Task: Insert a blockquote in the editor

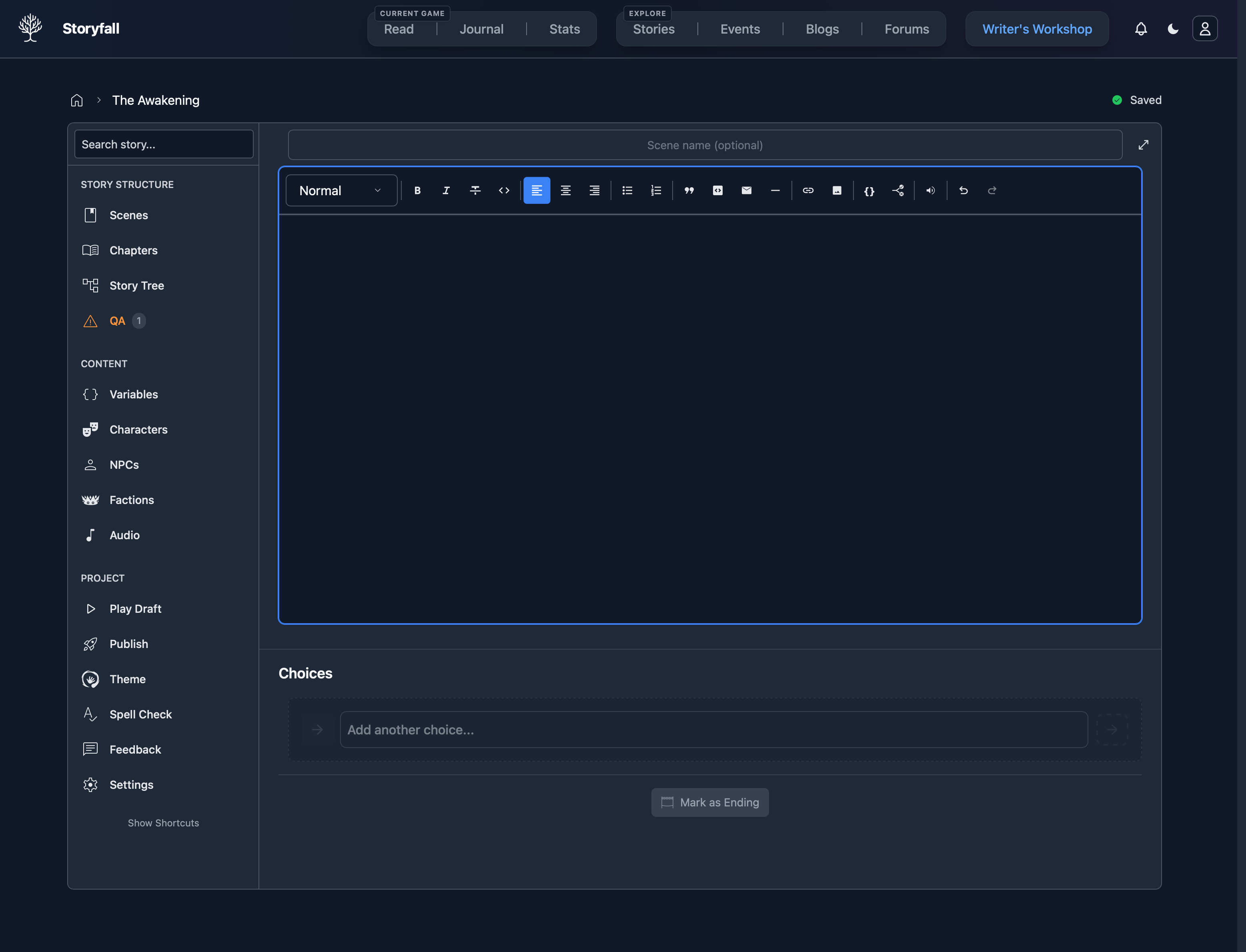Action: [x=689, y=190]
